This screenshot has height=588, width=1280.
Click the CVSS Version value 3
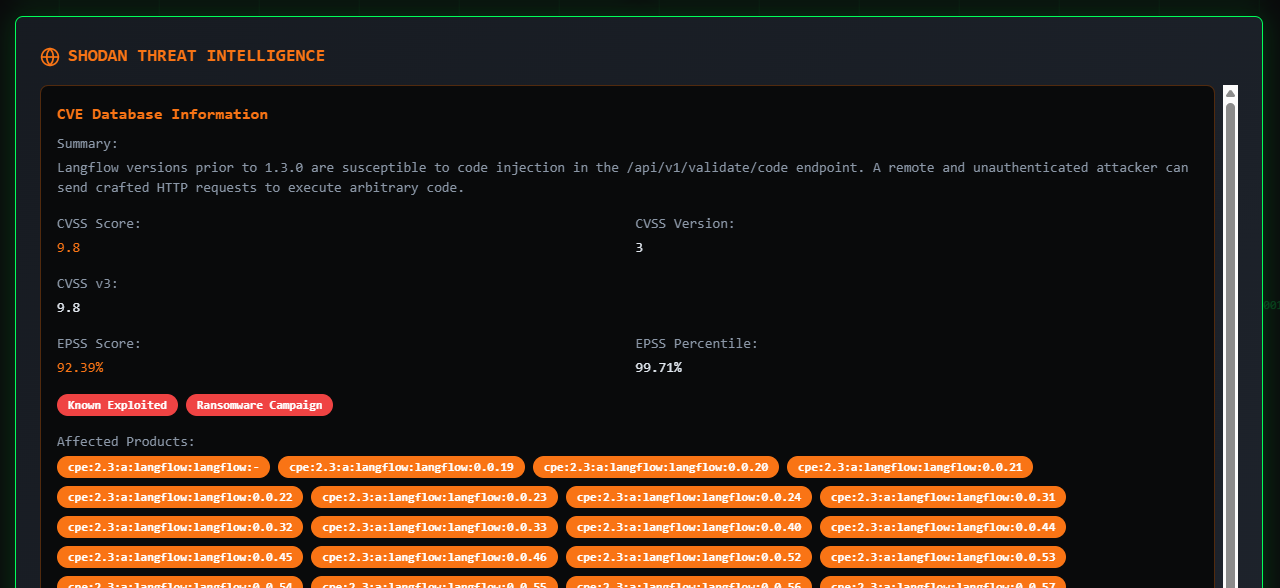coord(639,247)
